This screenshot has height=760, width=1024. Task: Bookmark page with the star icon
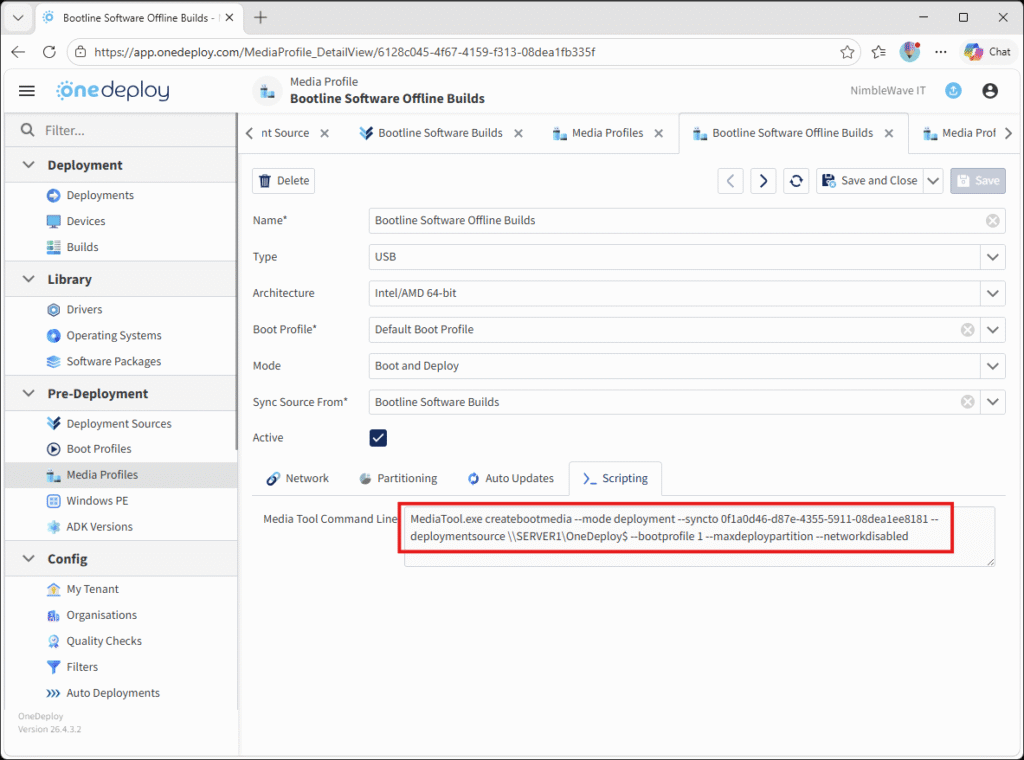point(847,52)
